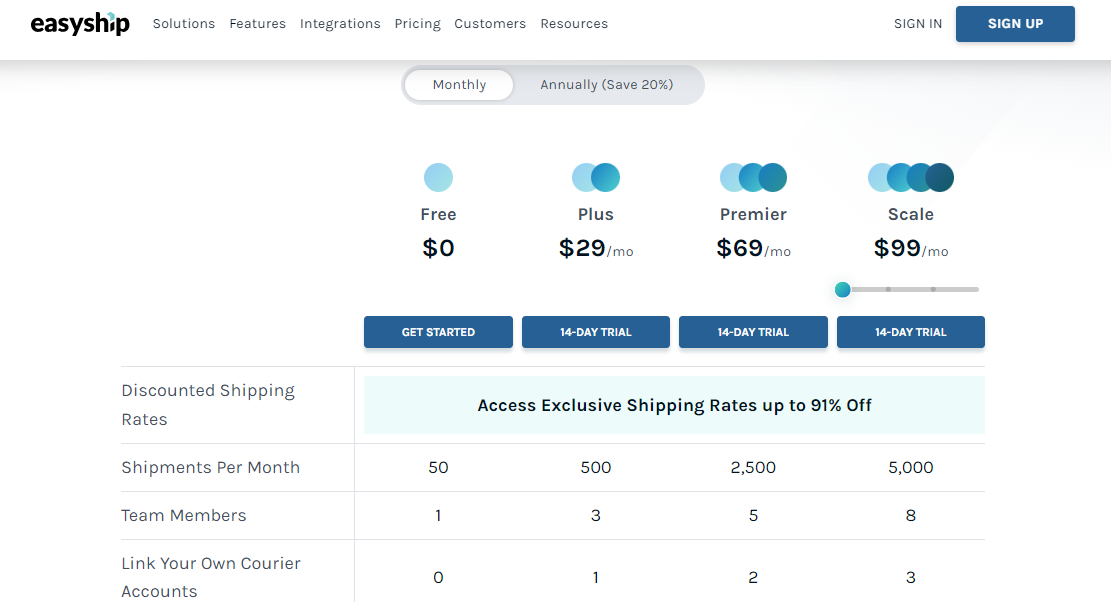This screenshot has height=602, width=1111.
Task: Click GET STARTED for Free plan
Action: pos(439,332)
